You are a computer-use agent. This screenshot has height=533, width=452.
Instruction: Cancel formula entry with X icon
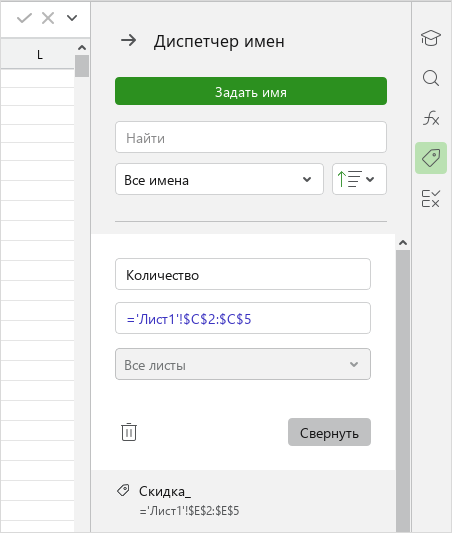pos(48,18)
